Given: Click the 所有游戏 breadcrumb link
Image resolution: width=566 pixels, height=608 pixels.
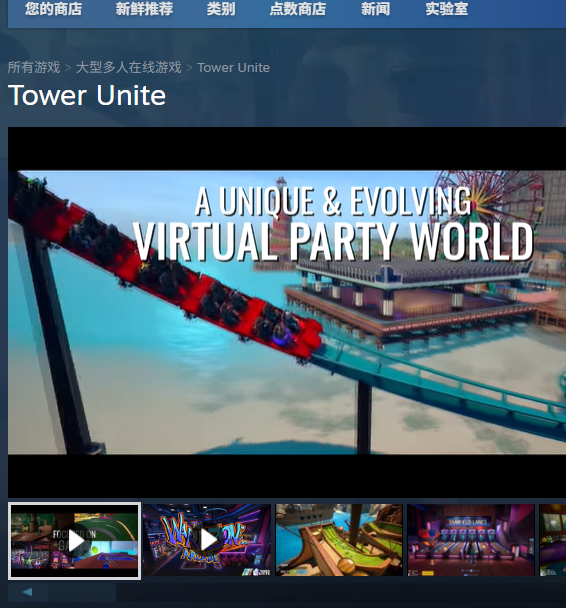Looking at the screenshot, I should click(x=34, y=67).
